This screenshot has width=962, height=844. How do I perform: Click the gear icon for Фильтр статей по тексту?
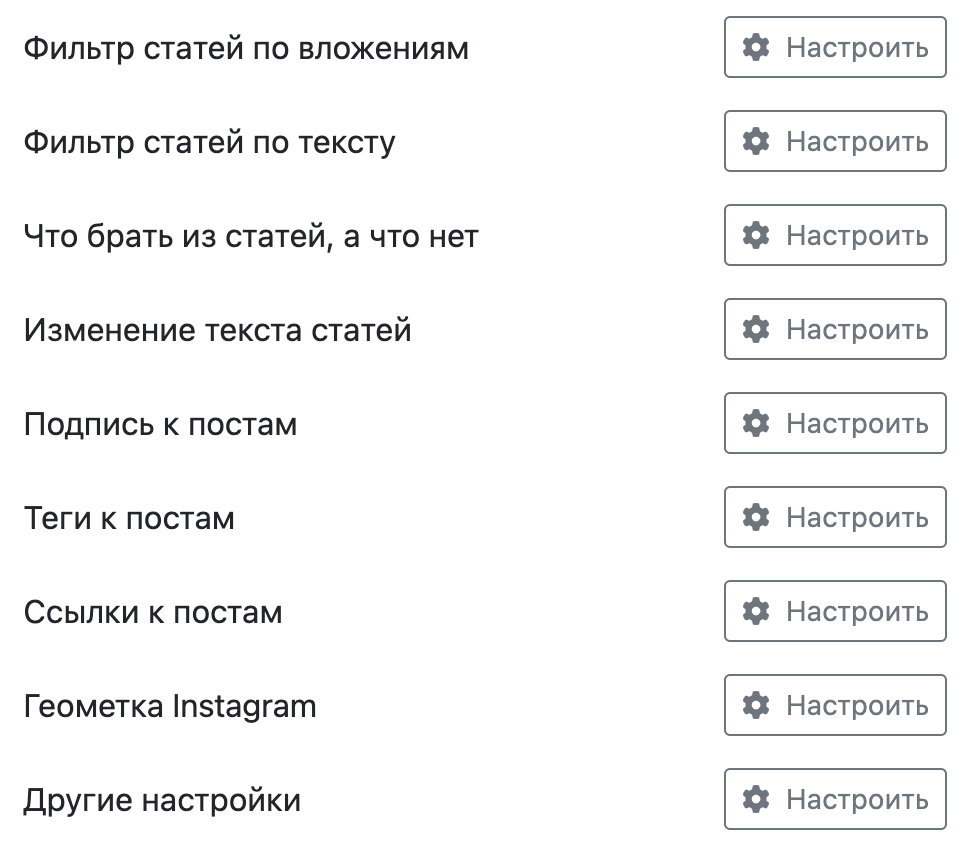pyautogui.click(x=757, y=141)
